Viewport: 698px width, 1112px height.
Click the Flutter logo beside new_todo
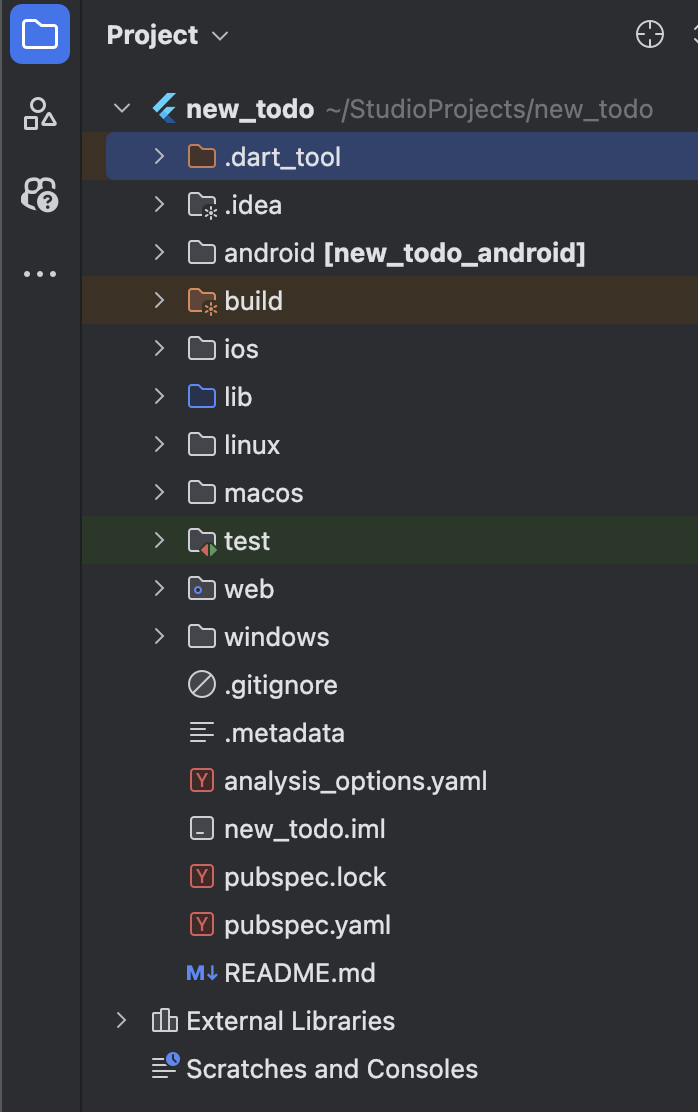coord(165,109)
